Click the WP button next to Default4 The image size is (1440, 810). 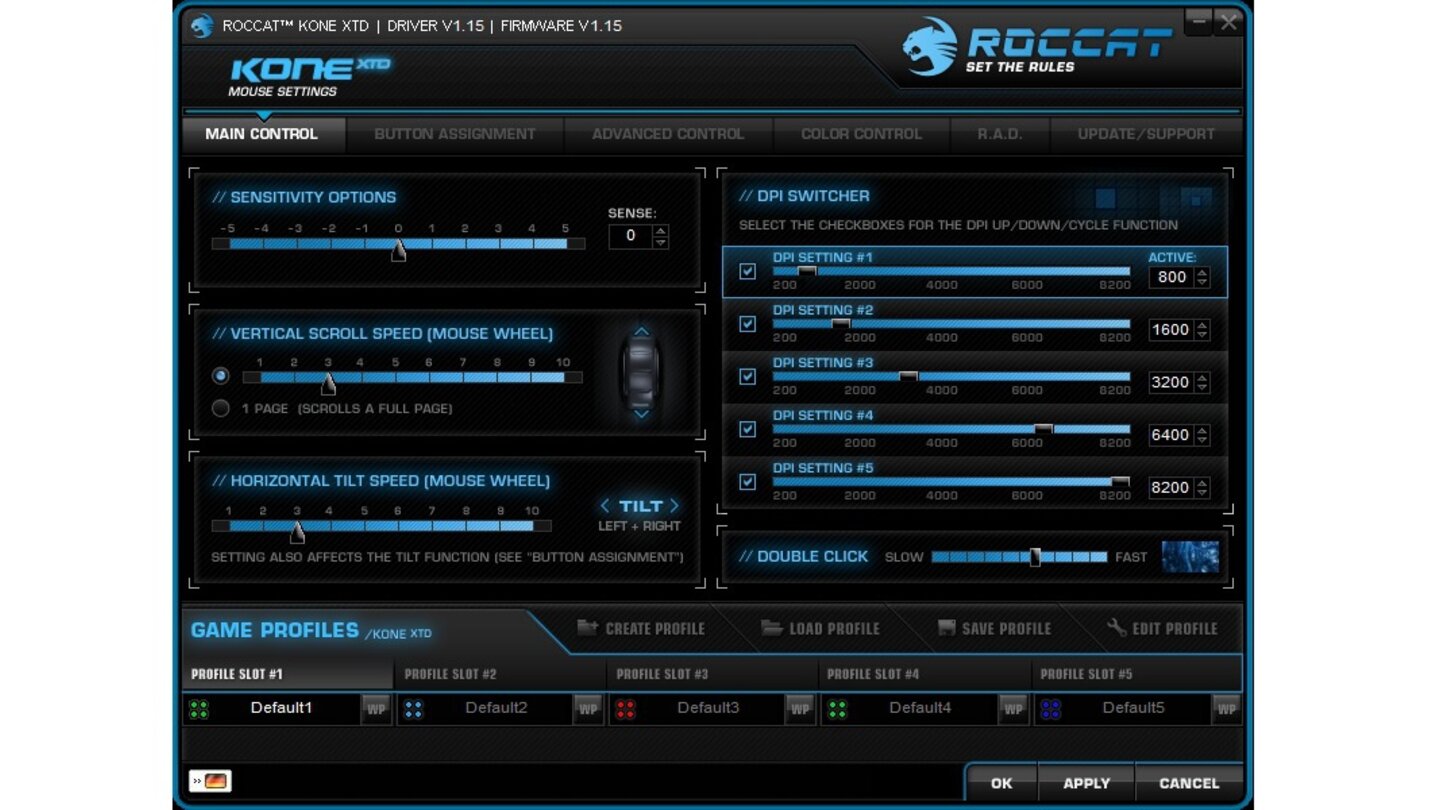click(x=1013, y=709)
